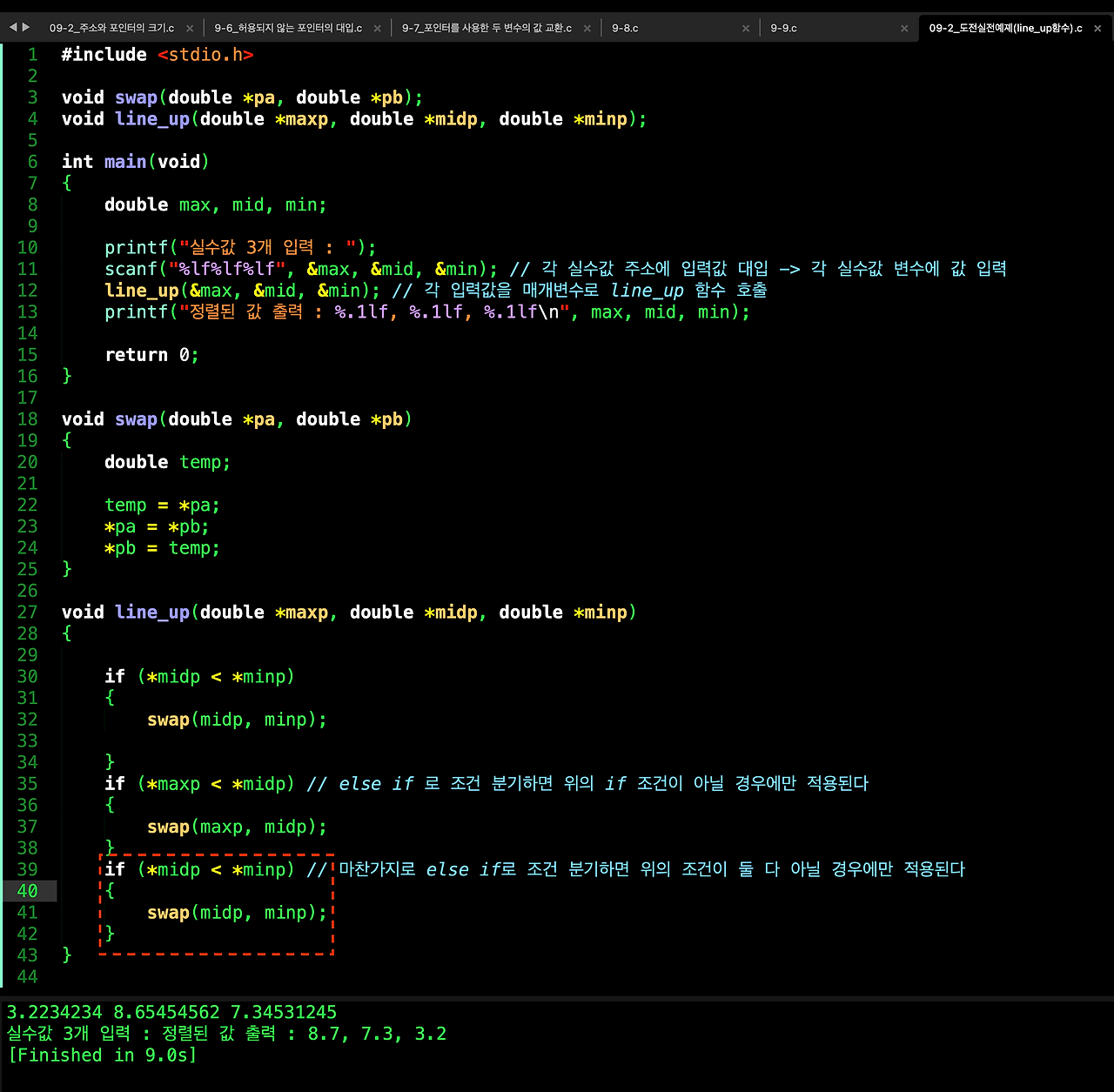The height and width of the screenshot is (1092, 1114).
Task: Click line number 40 in the gutter
Action: click(27, 891)
